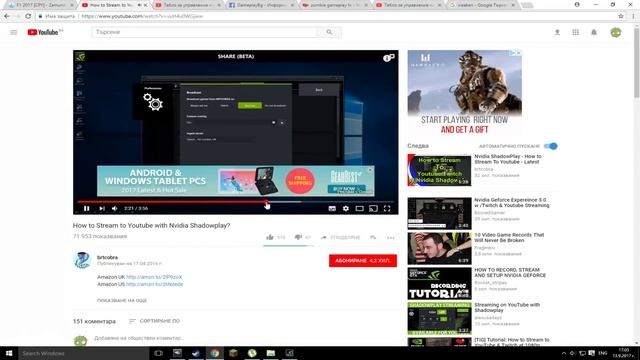Open the YouTube hamburger guide menu
The width and height of the screenshot is (640, 360).
14,32
